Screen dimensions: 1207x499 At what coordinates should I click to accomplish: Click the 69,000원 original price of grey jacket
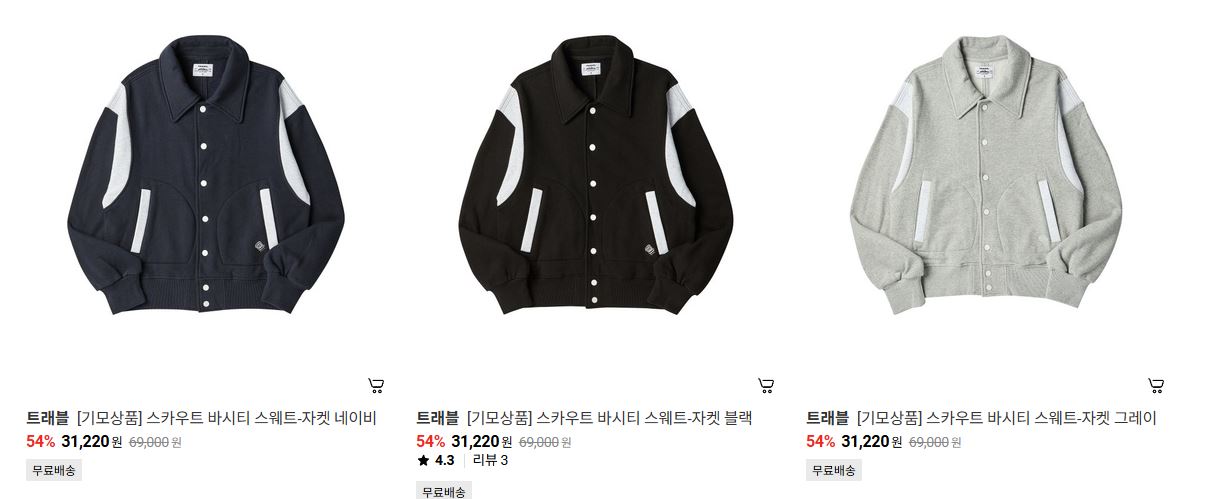click(x=936, y=442)
